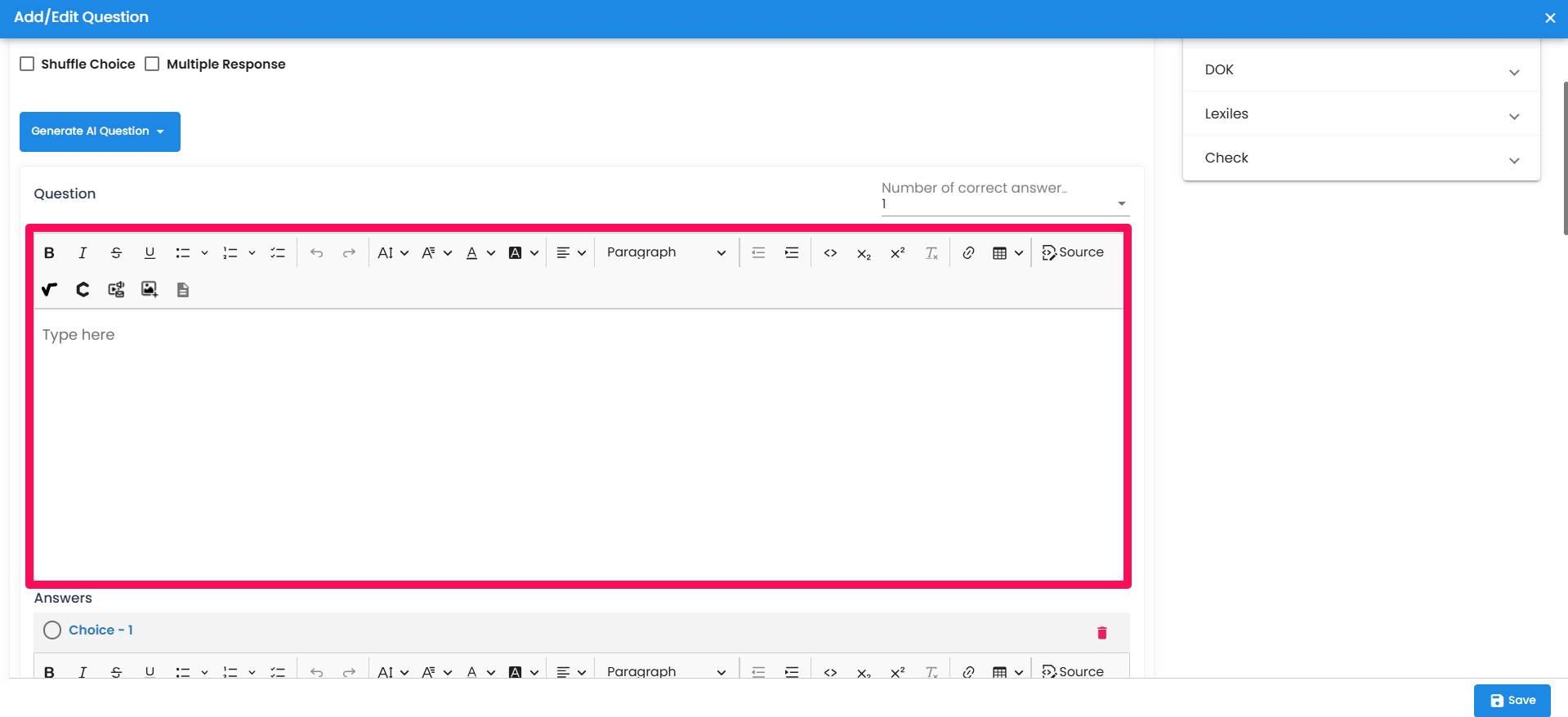Open the chemistry formula editor icon
This screenshot has width=1568, height=717.
(x=83, y=290)
